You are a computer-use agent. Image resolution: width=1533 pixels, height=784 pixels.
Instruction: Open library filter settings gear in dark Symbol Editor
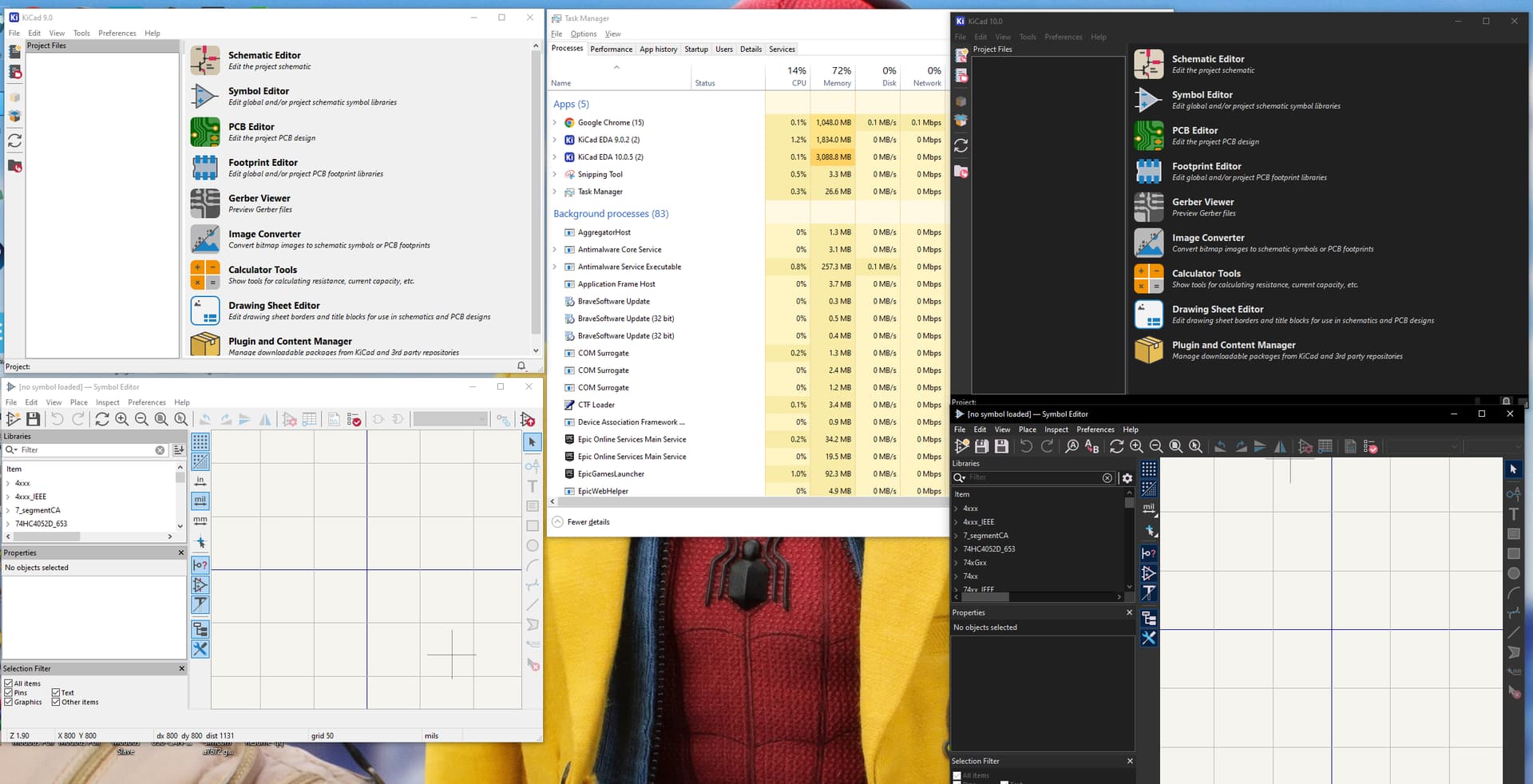coord(1127,477)
